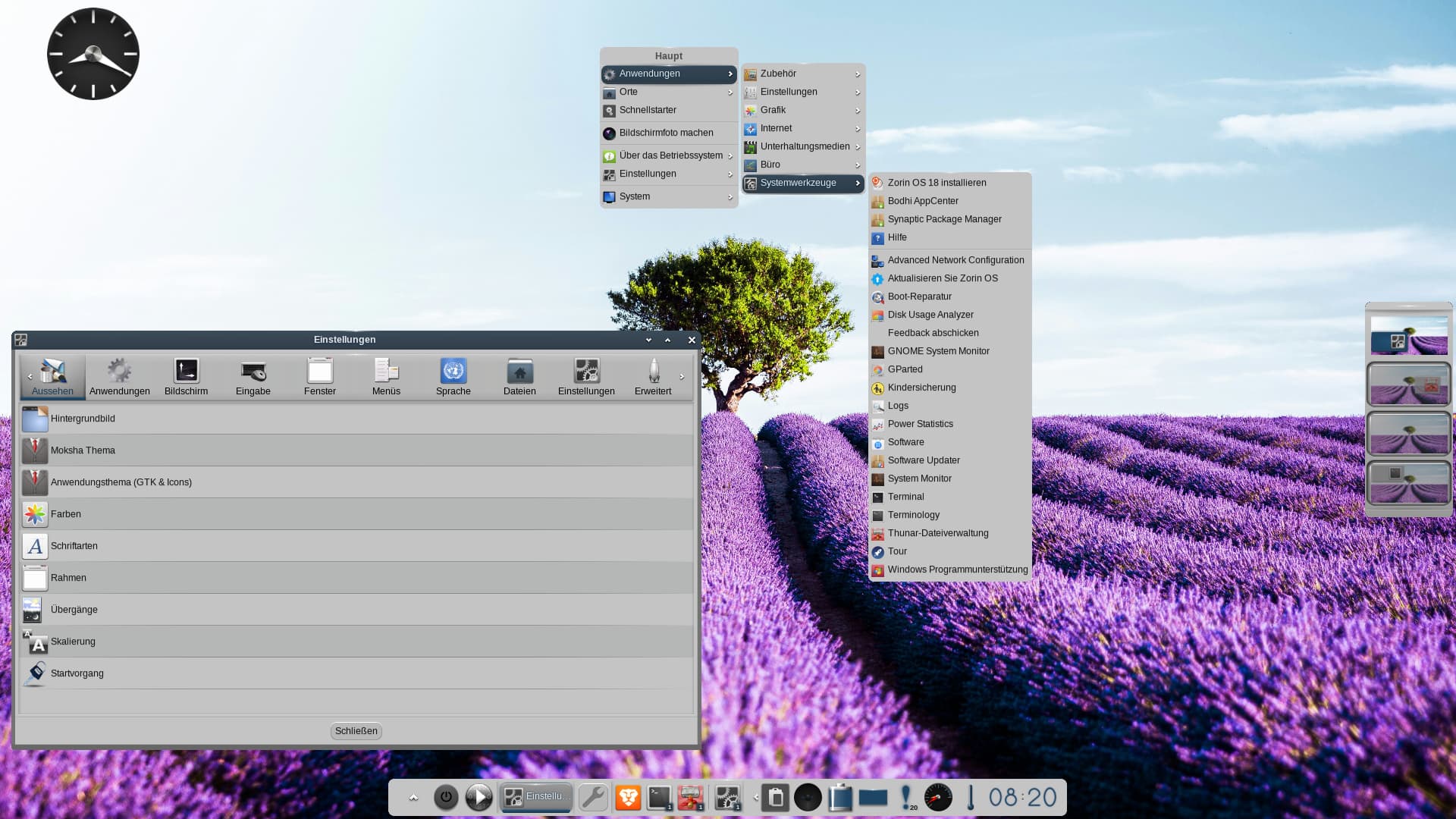Screen dimensions: 1456x819
Task: Open the Hintergrundbild settings item
Action: coord(83,419)
